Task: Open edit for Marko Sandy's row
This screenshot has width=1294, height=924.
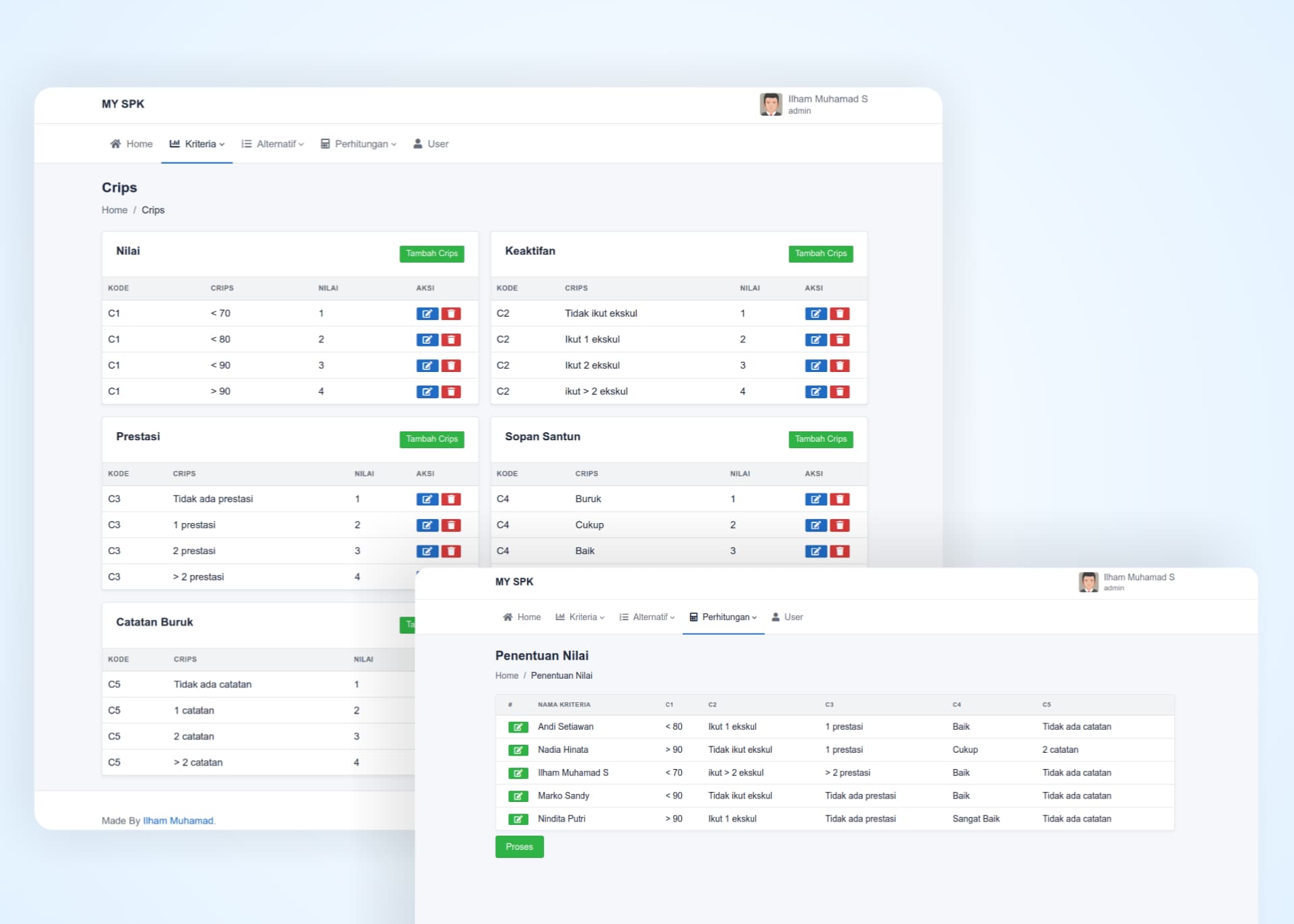Action: (x=518, y=796)
